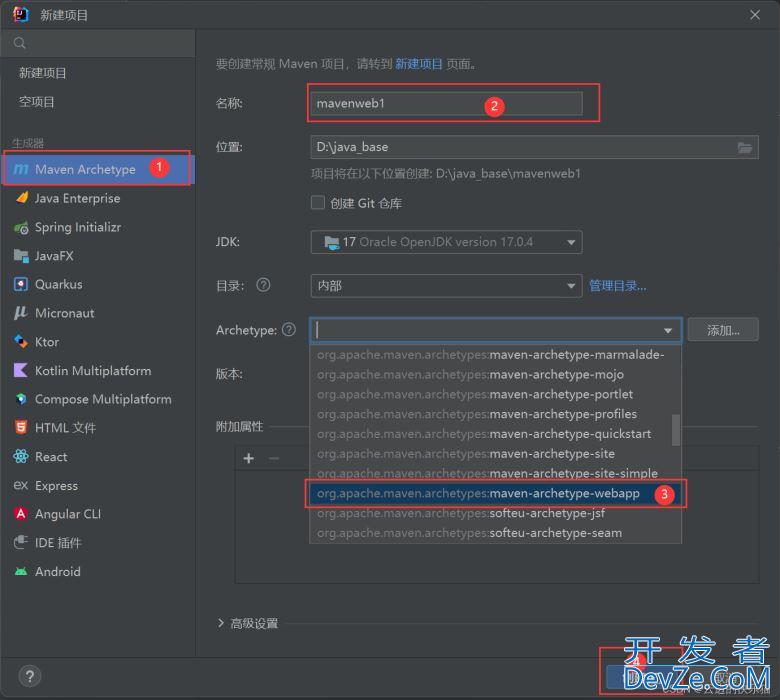Click the 位置 field showing D:\java_base

[534, 147]
